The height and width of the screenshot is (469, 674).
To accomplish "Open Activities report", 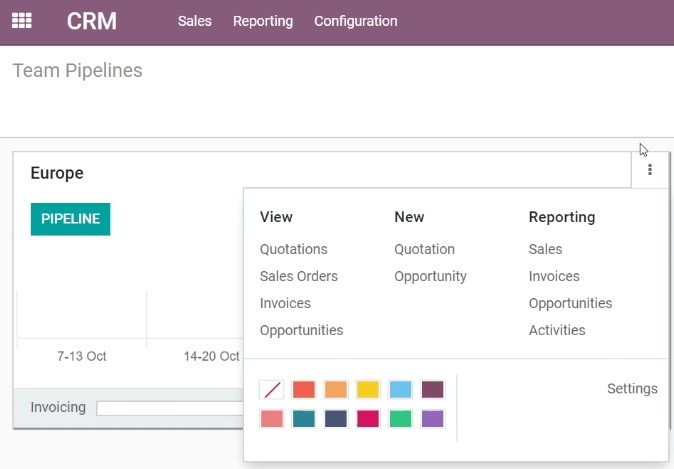I will click(557, 330).
